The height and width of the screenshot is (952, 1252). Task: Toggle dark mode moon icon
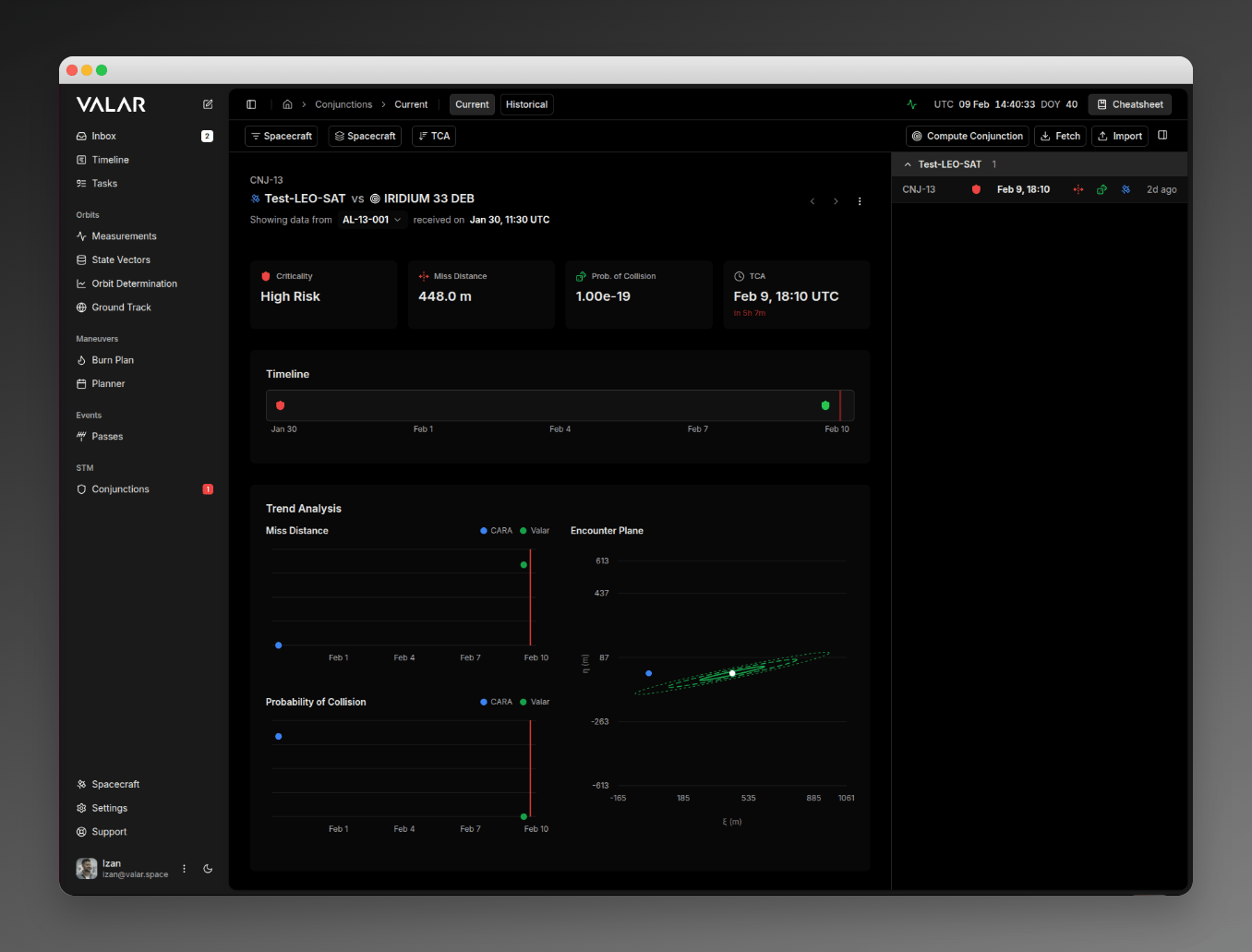click(208, 869)
